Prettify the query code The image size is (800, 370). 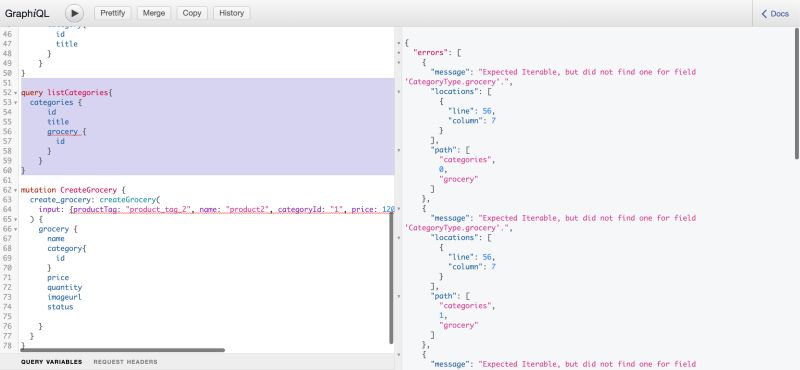pos(113,13)
